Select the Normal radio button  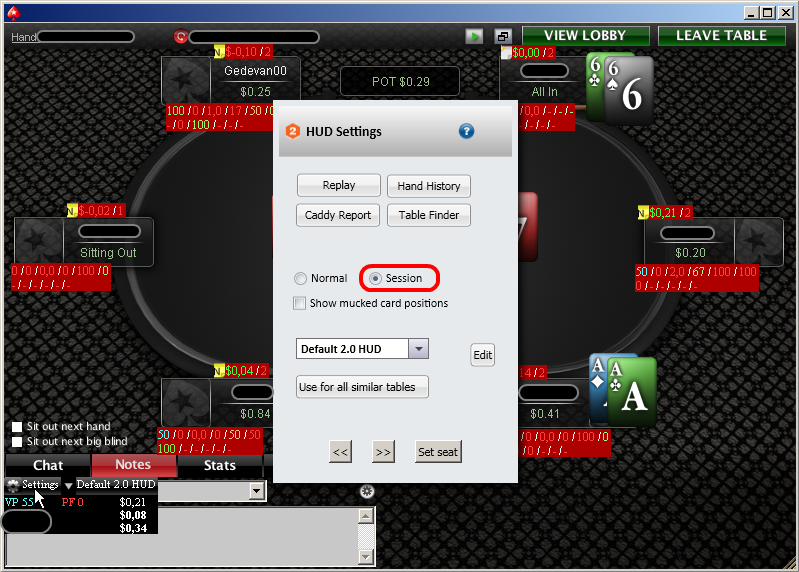click(300, 278)
